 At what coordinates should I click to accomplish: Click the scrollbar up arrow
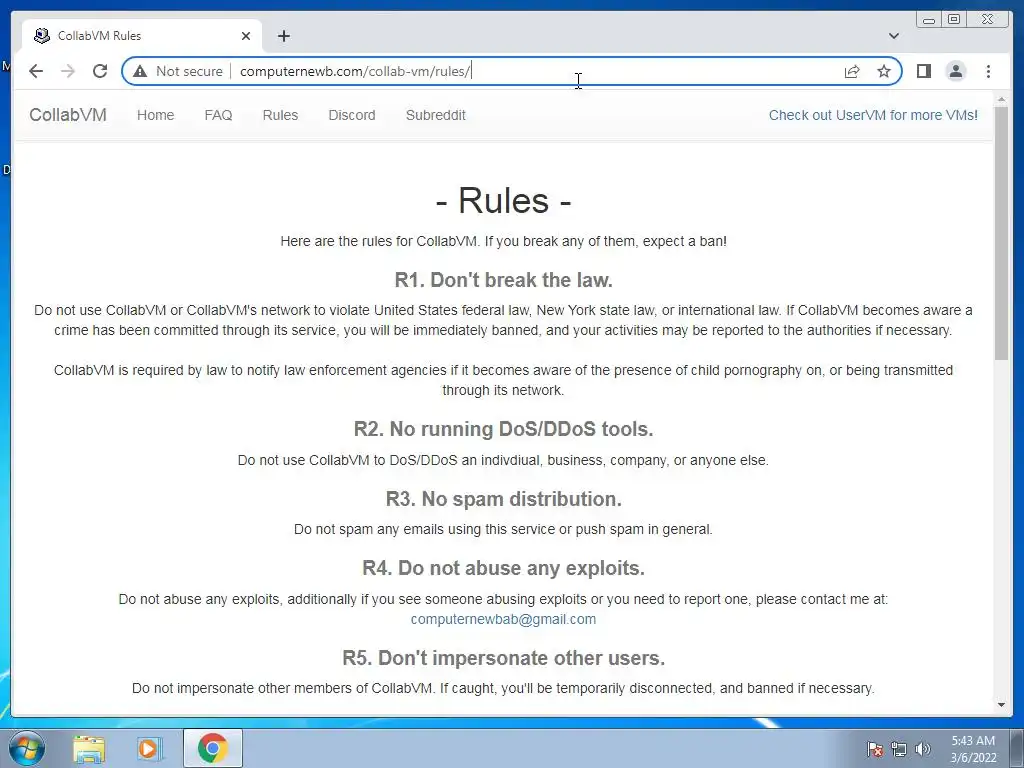[x=1001, y=99]
